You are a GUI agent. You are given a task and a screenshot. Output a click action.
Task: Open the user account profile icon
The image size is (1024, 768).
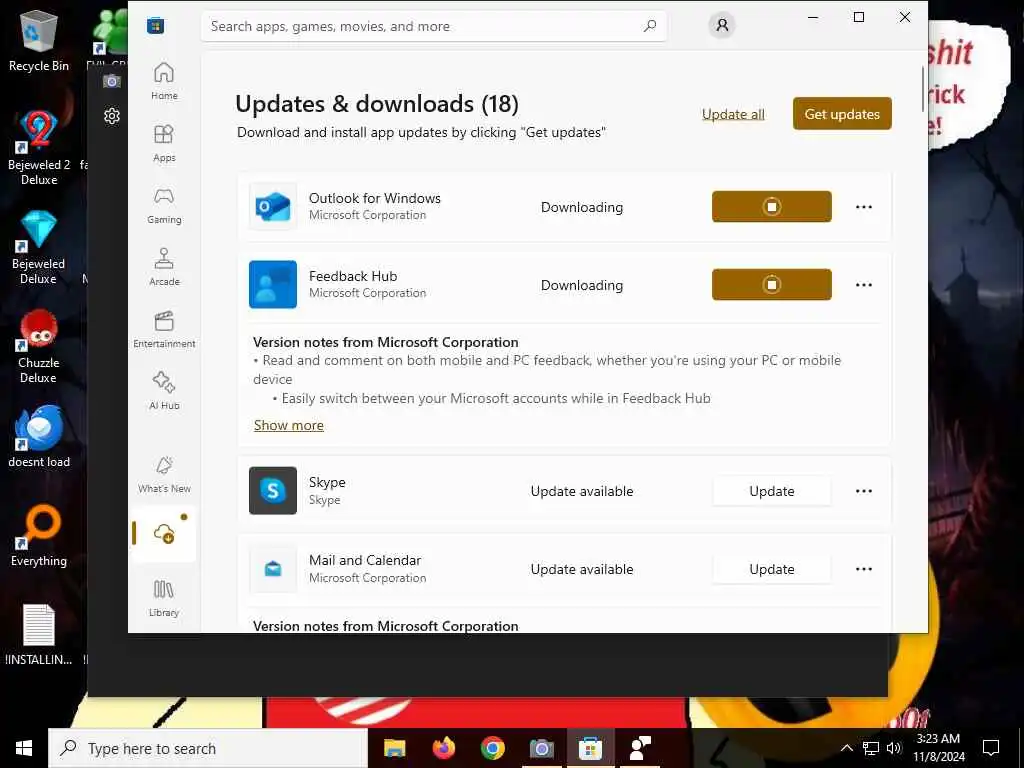click(722, 25)
